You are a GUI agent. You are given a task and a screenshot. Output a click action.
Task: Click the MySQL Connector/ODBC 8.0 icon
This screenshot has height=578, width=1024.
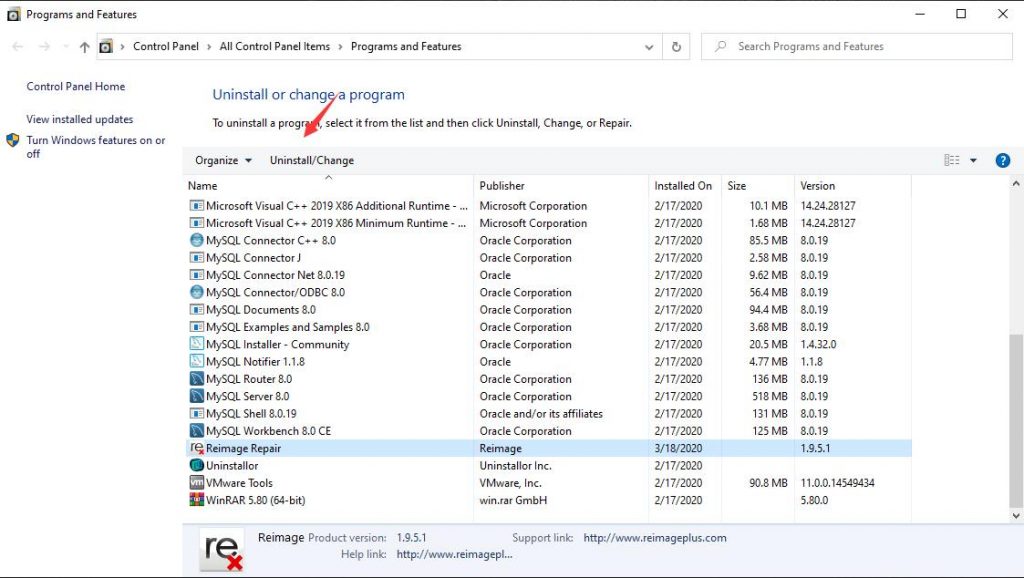pyautogui.click(x=197, y=293)
